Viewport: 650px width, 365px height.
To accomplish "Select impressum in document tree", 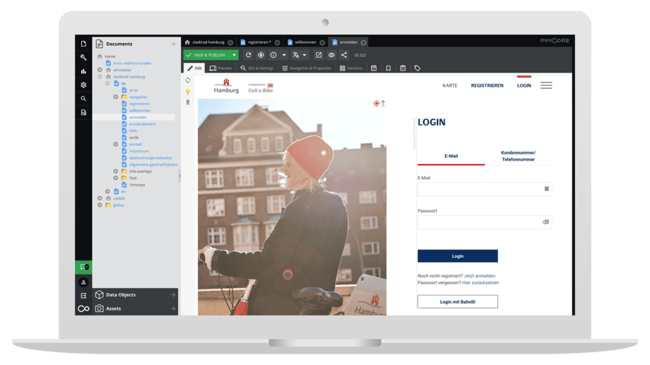I will tap(139, 151).
